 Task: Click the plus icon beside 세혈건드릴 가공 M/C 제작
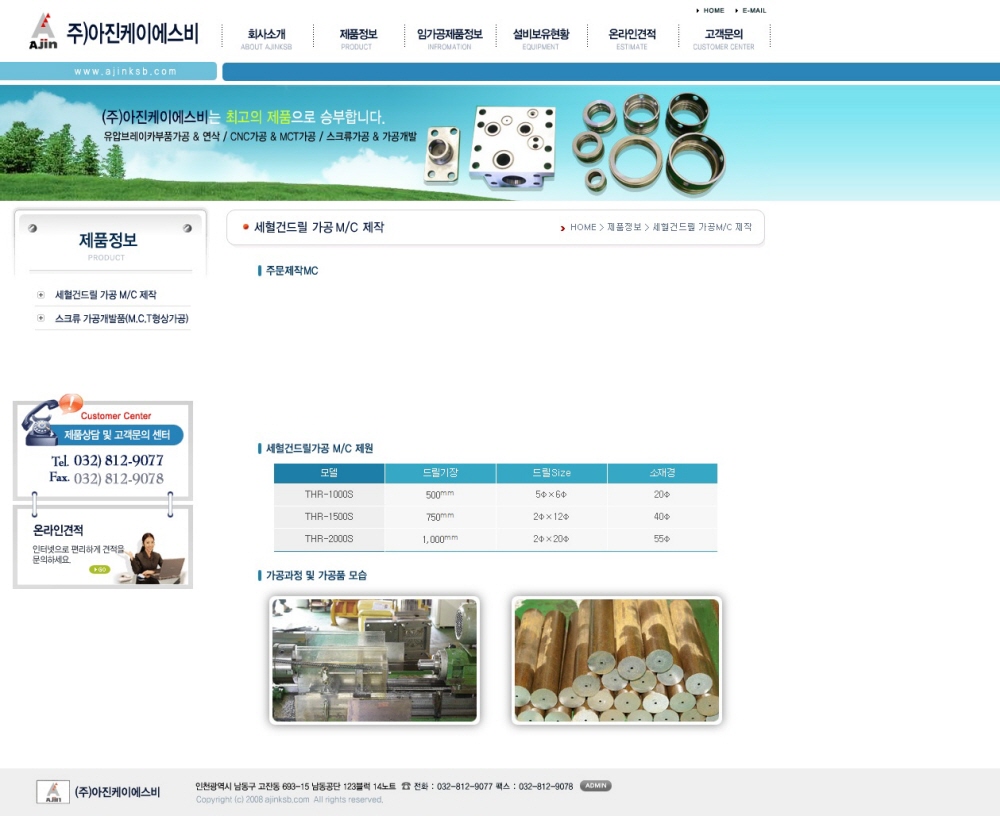[x=41, y=295]
